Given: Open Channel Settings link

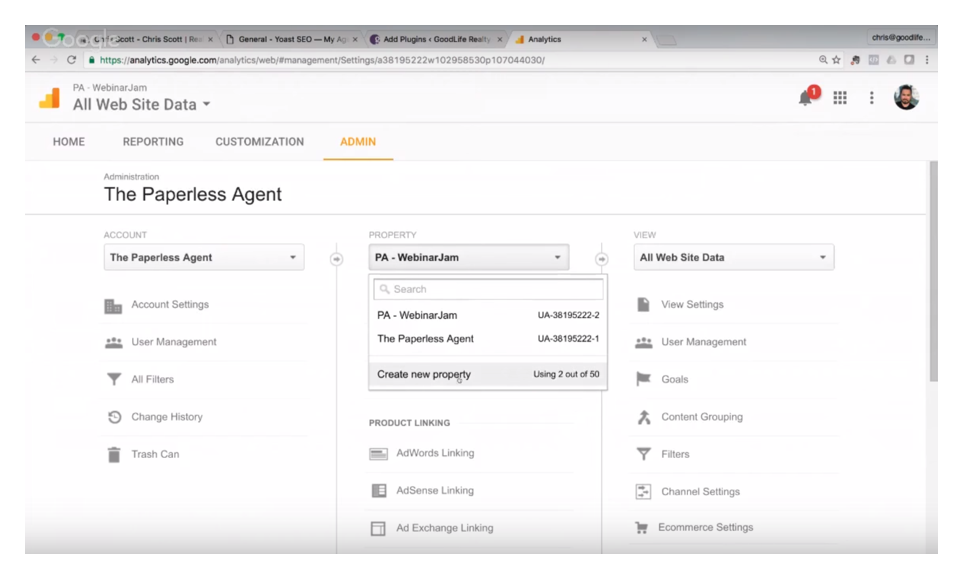Looking at the screenshot, I should (700, 491).
